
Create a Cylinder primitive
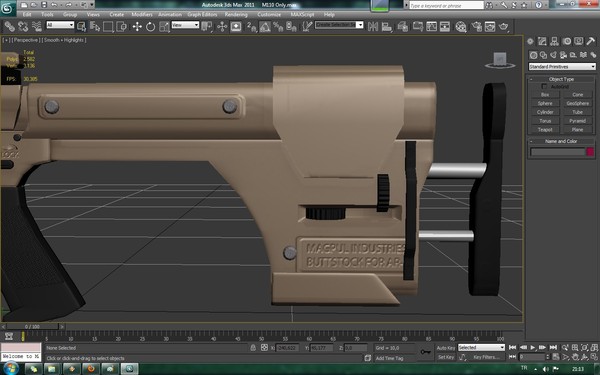[545, 112]
